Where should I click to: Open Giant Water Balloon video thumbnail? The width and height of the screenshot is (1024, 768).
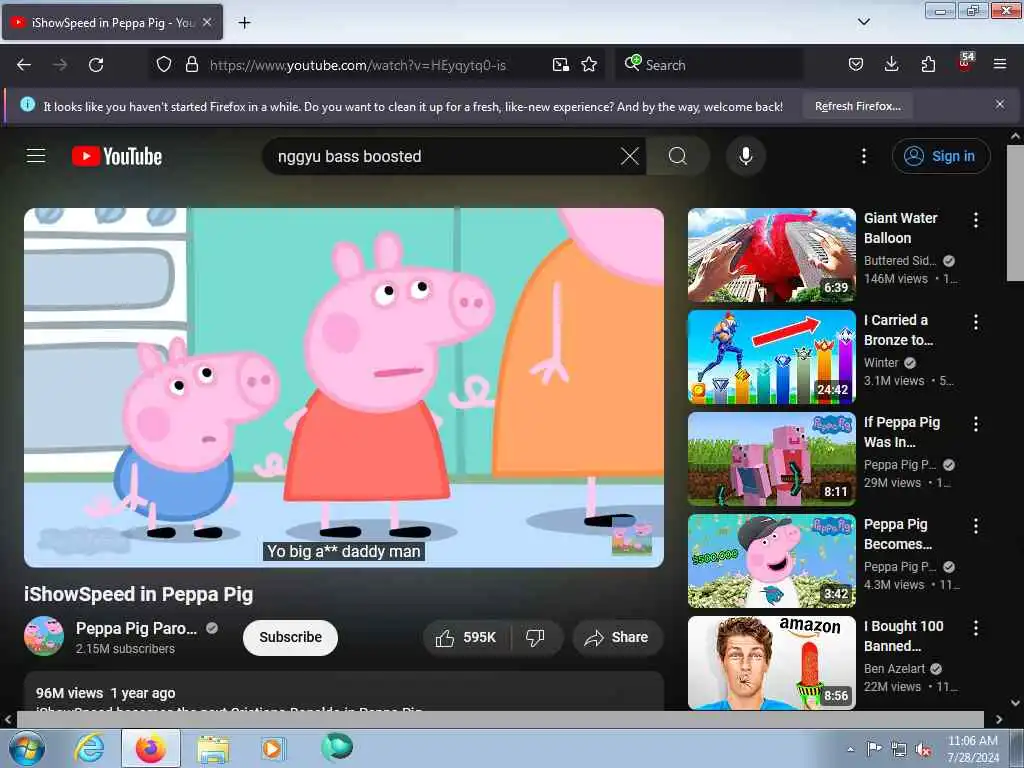pos(771,255)
